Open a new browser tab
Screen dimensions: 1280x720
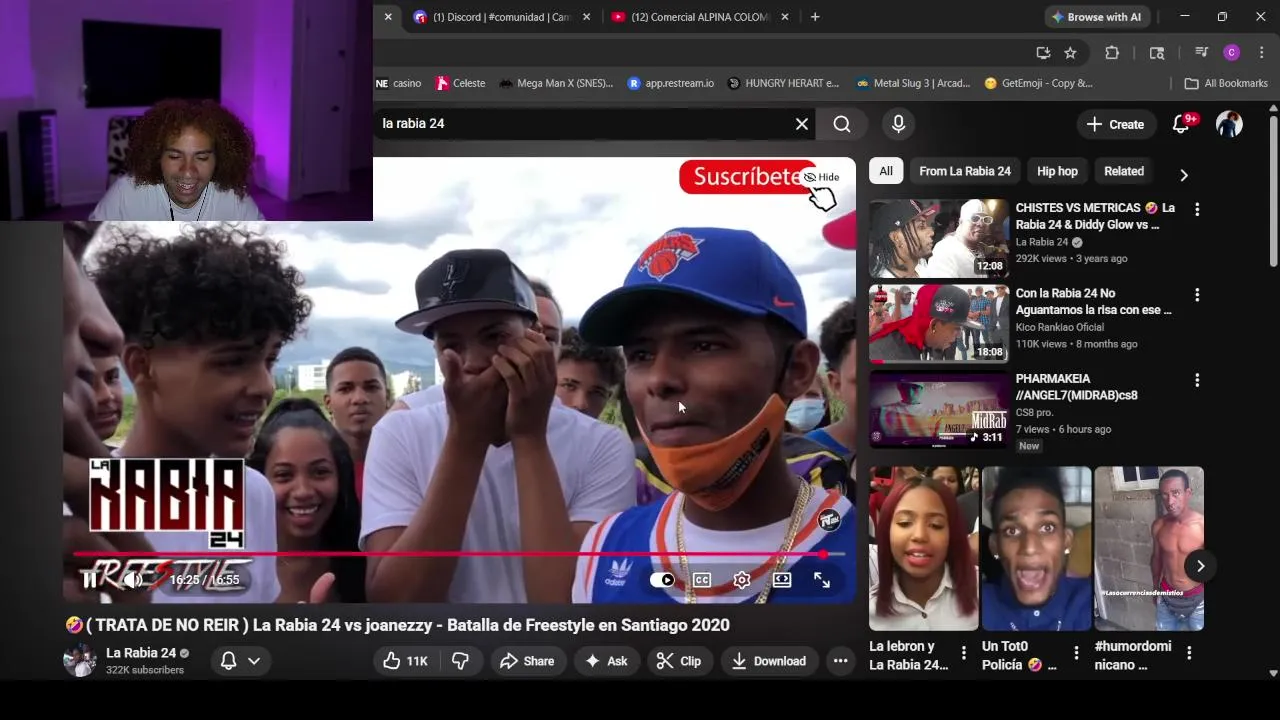click(x=815, y=17)
